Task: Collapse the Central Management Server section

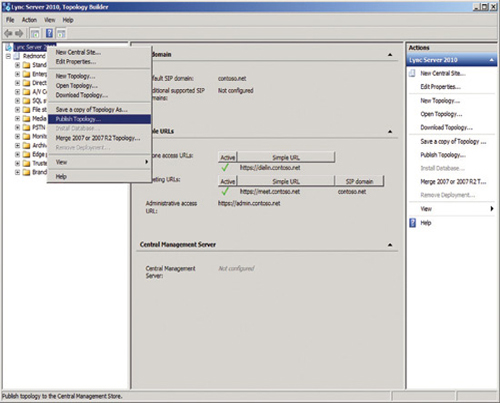Action: tap(390, 245)
